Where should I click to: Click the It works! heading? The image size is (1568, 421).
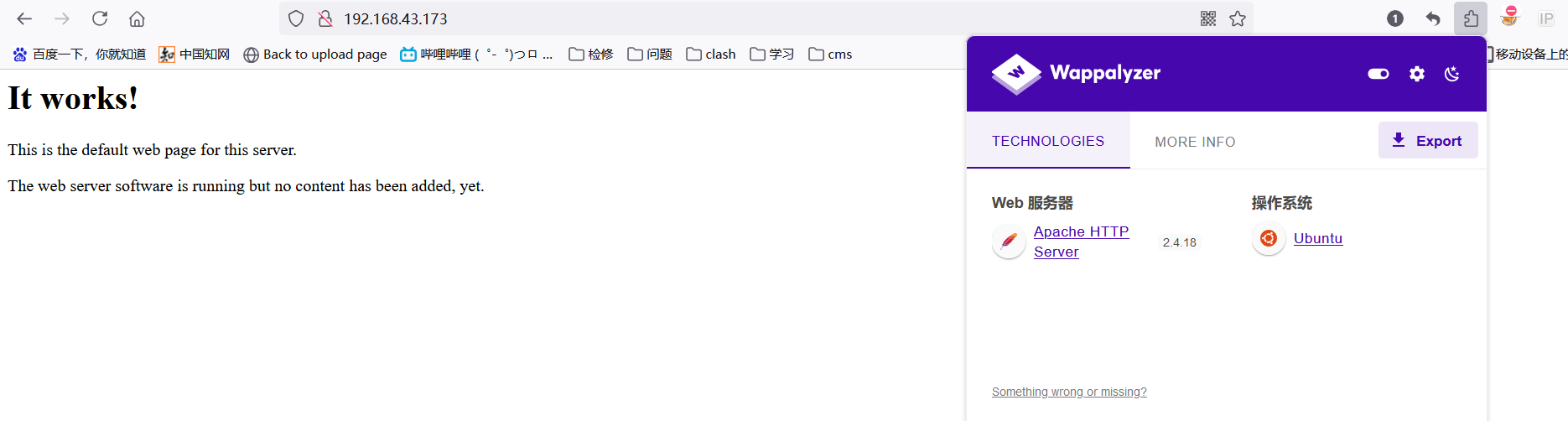click(73, 99)
